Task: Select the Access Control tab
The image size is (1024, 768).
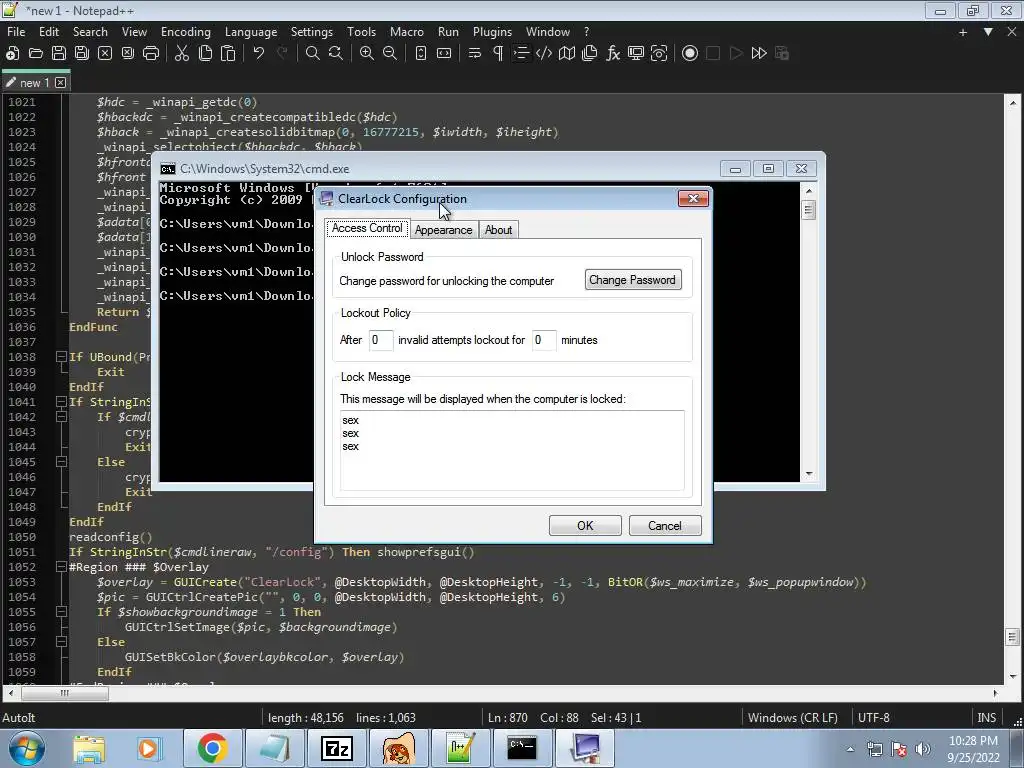Action: [x=367, y=228]
